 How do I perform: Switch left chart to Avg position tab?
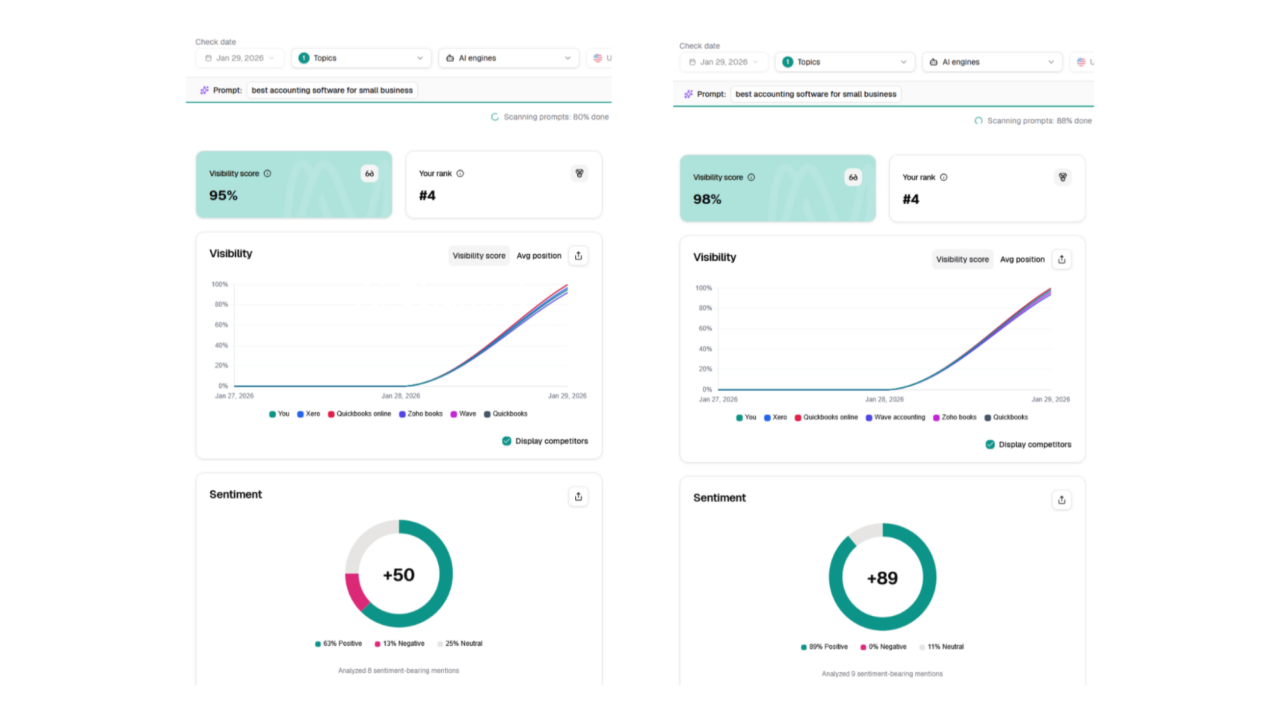[x=539, y=255]
